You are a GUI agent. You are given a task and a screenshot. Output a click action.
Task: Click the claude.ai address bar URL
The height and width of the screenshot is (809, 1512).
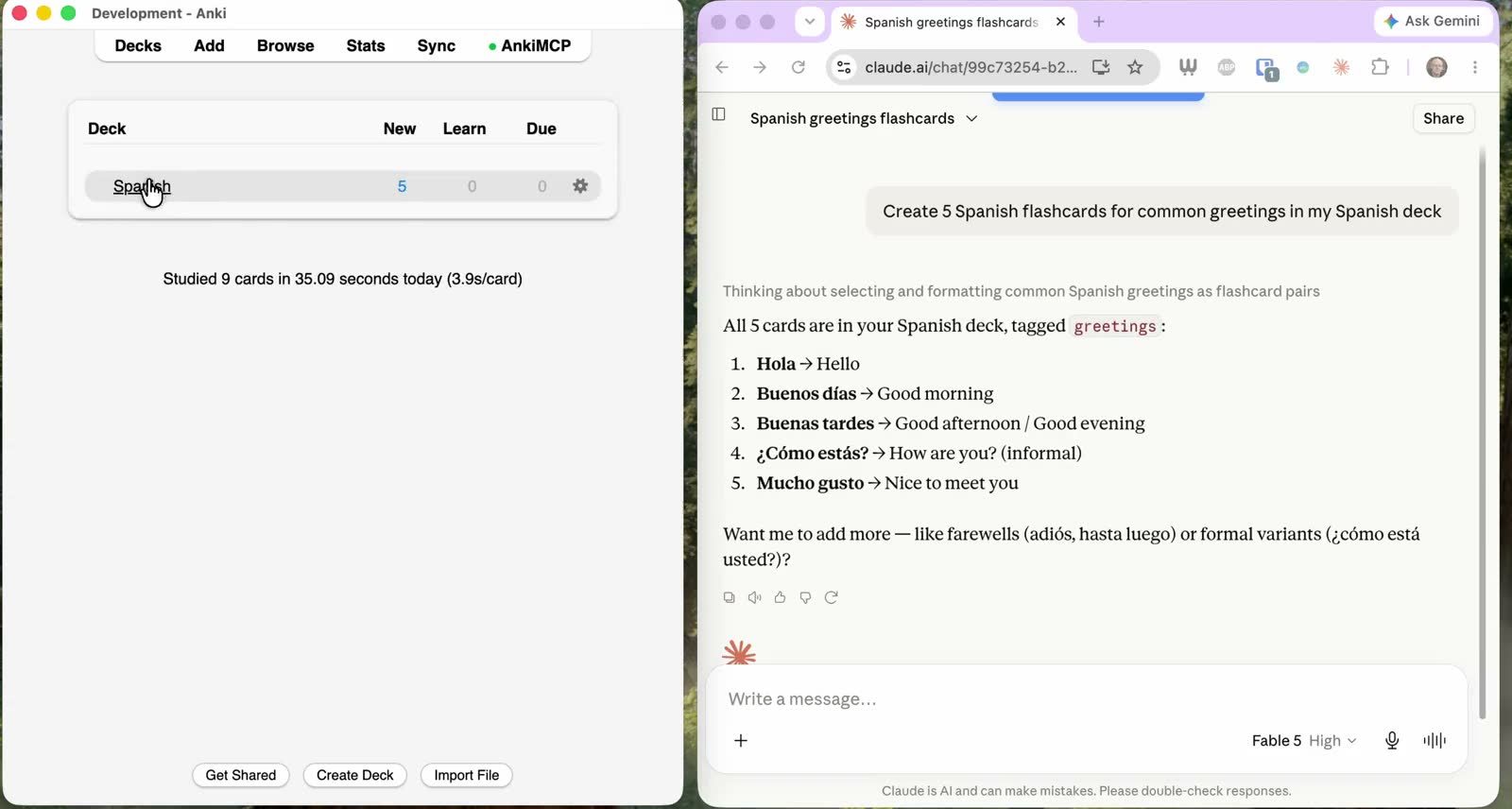tap(971, 67)
